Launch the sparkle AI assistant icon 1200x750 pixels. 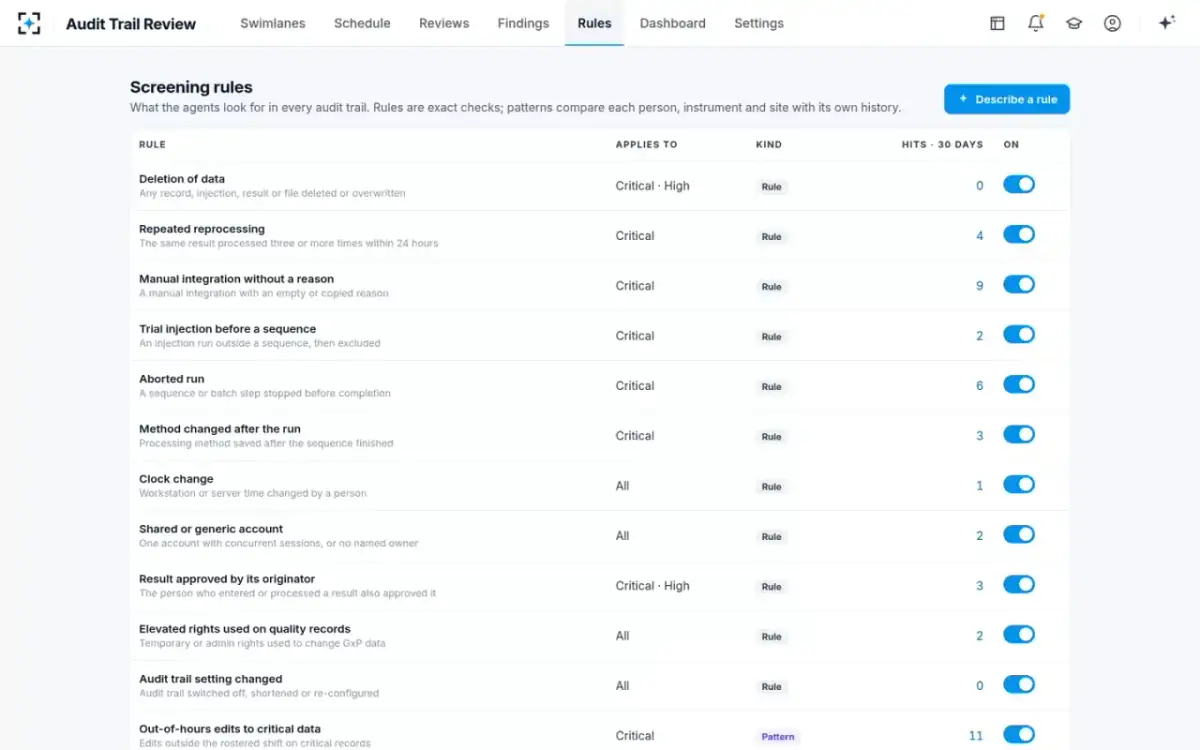coord(1166,23)
